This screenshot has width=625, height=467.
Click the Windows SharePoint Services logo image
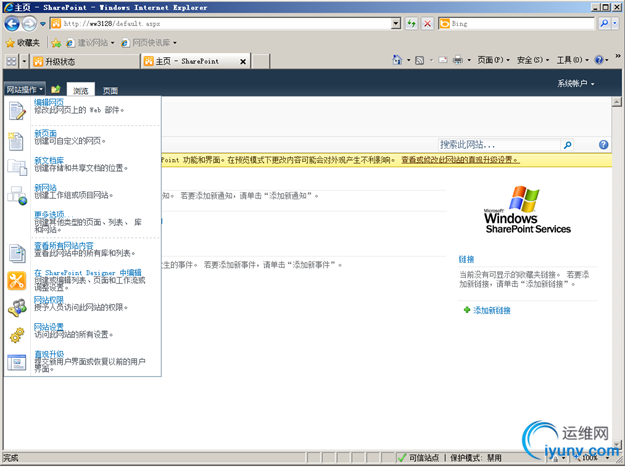(x=527, y=210)
